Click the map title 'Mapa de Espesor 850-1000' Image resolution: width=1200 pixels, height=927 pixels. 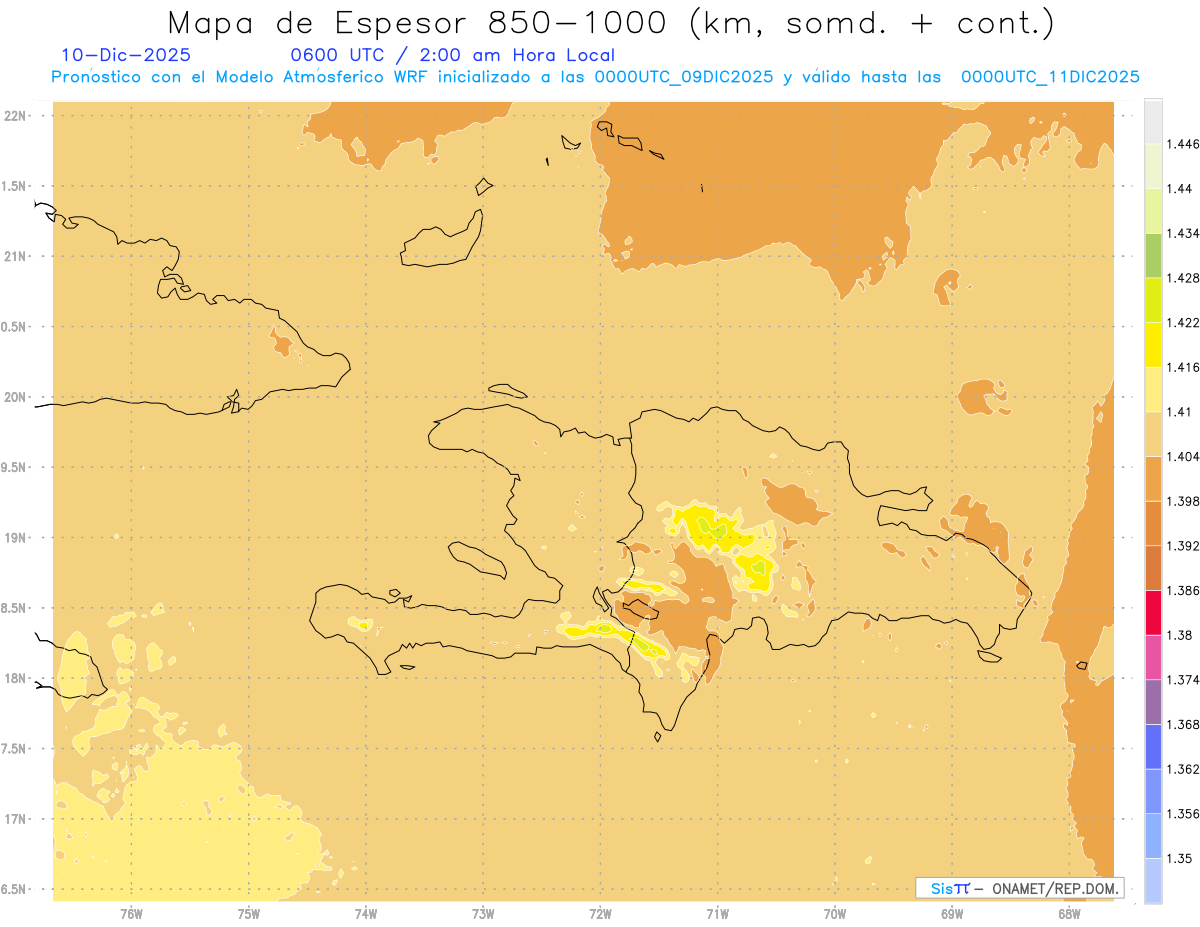420,22
